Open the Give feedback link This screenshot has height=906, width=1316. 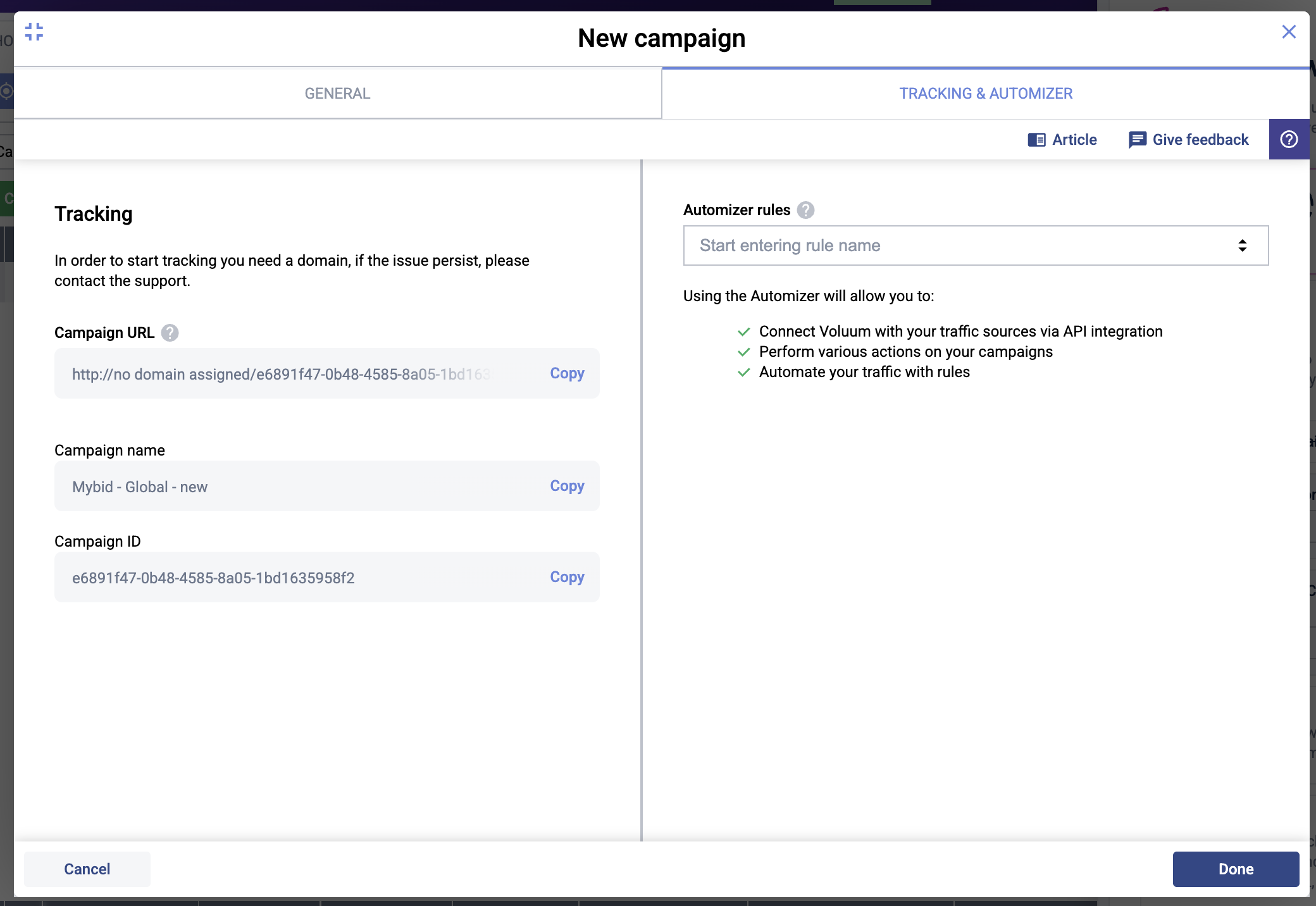[x=1200, y=140]
